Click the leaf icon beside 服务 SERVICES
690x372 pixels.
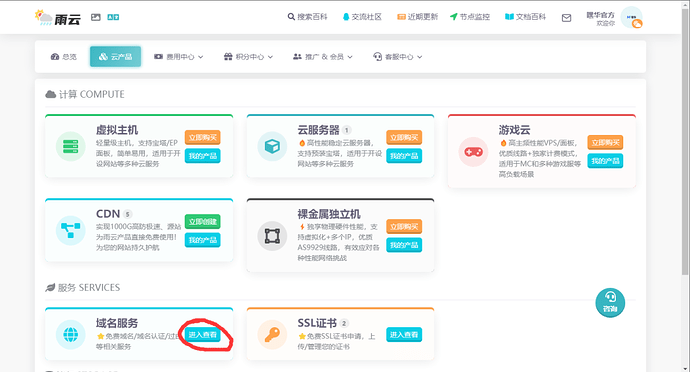(x=50, y=287)
